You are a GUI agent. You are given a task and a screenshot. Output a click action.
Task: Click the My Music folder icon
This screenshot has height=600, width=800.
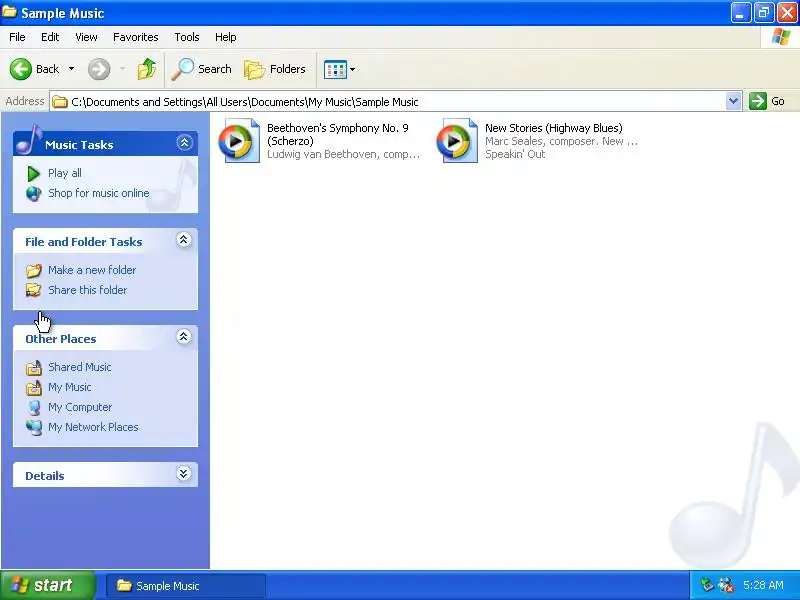(x=34, y=388)
